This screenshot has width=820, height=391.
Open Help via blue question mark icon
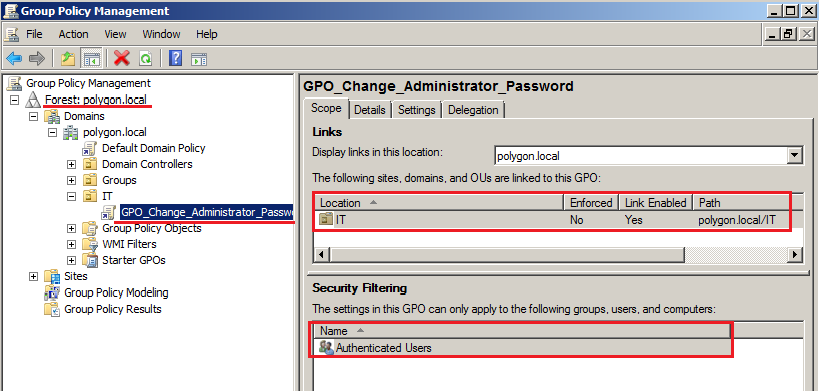pyautogui.click(x=176, y=58)
